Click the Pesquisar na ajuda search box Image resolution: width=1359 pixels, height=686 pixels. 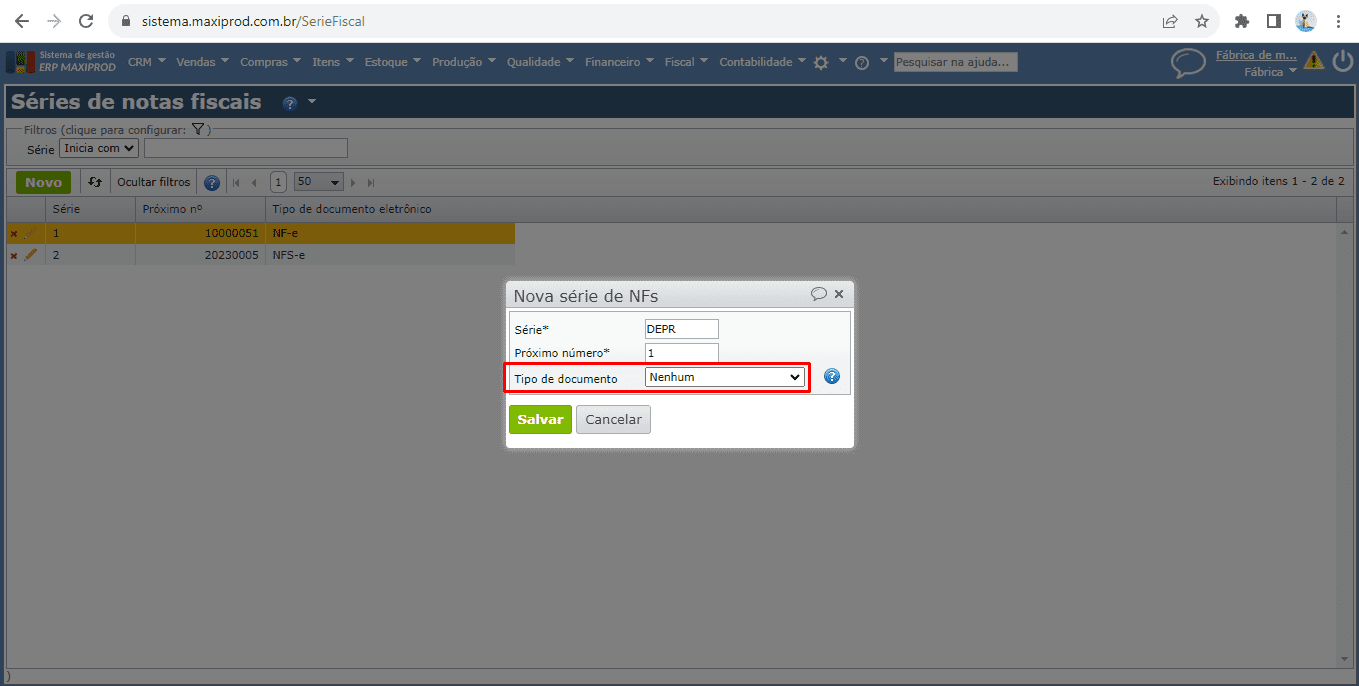tap(955, 62)
